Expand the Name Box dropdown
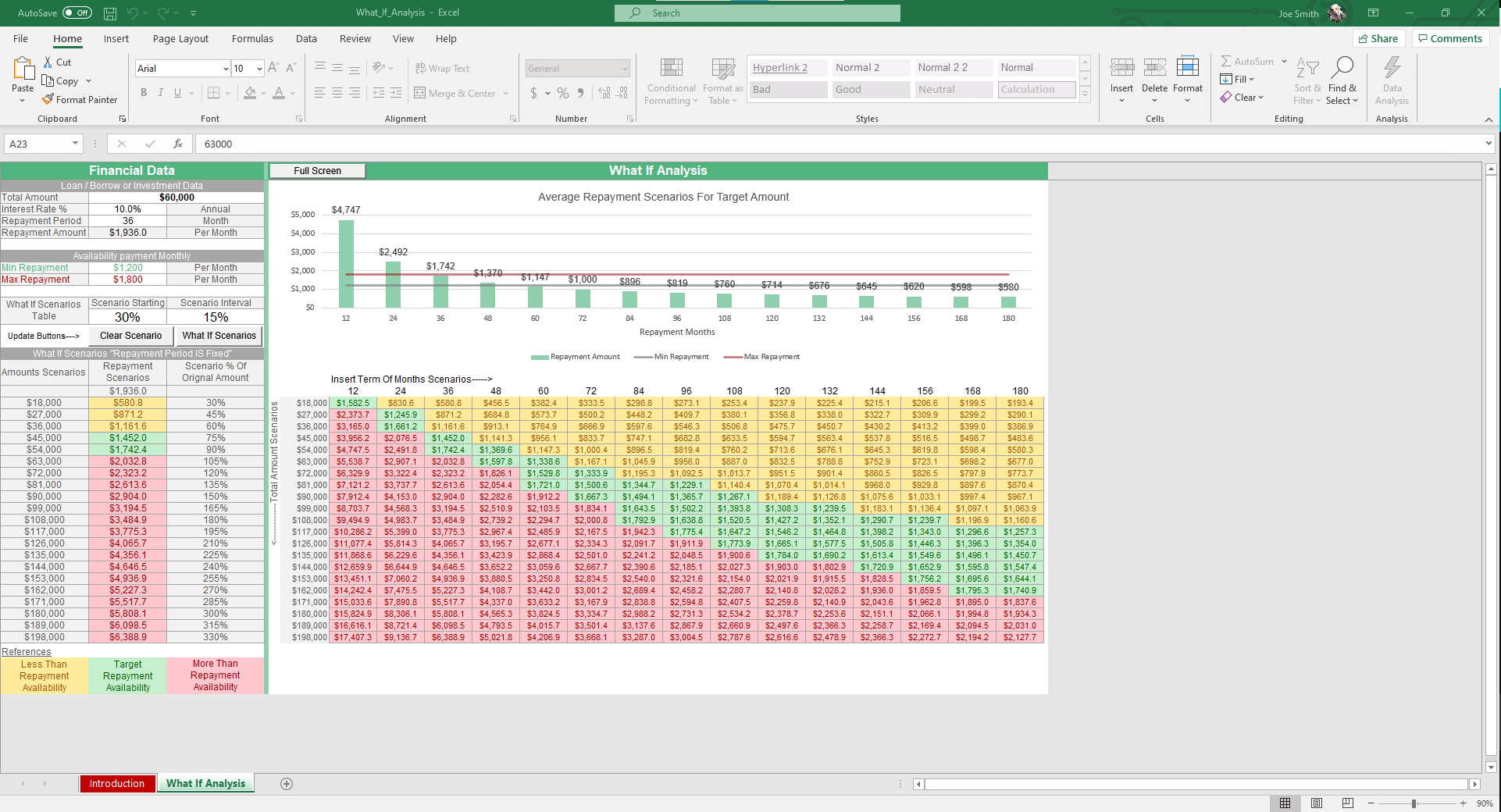 75,144
